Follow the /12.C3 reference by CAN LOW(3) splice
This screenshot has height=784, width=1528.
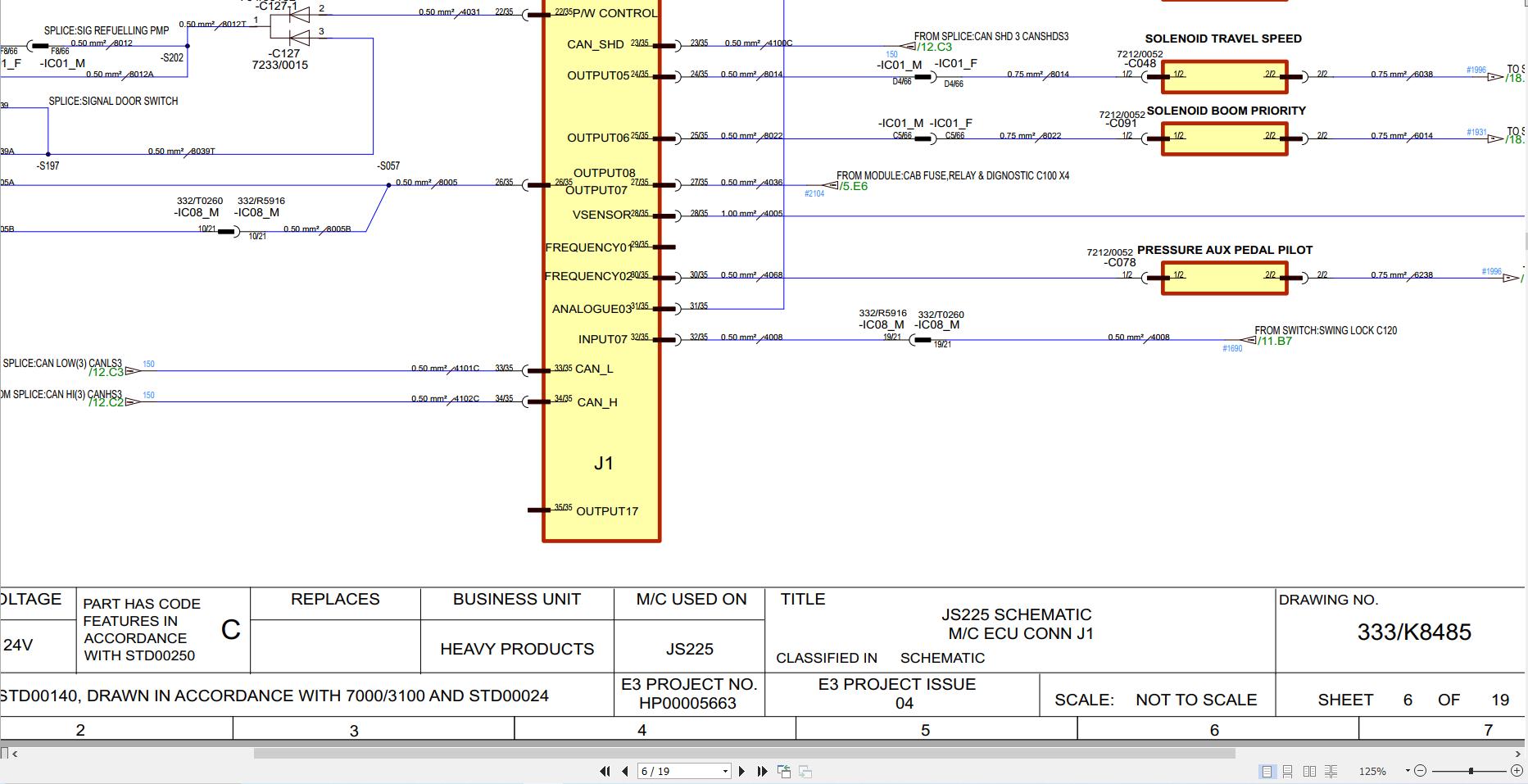107,373
